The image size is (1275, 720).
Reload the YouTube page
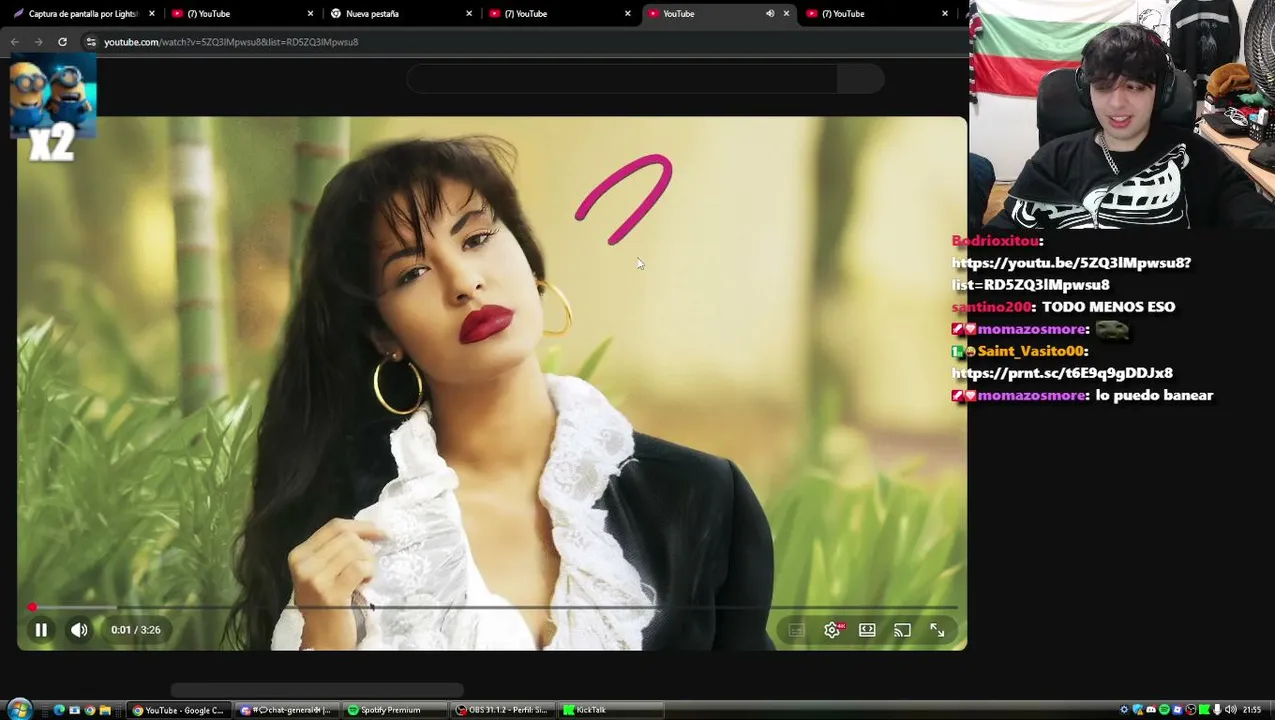point(62,42)
